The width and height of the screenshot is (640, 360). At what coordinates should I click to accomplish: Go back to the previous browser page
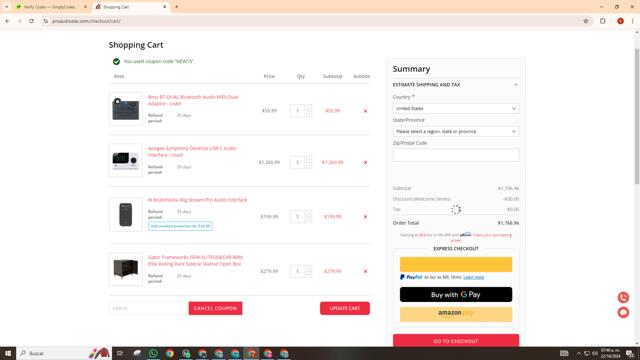coord(7,21)
